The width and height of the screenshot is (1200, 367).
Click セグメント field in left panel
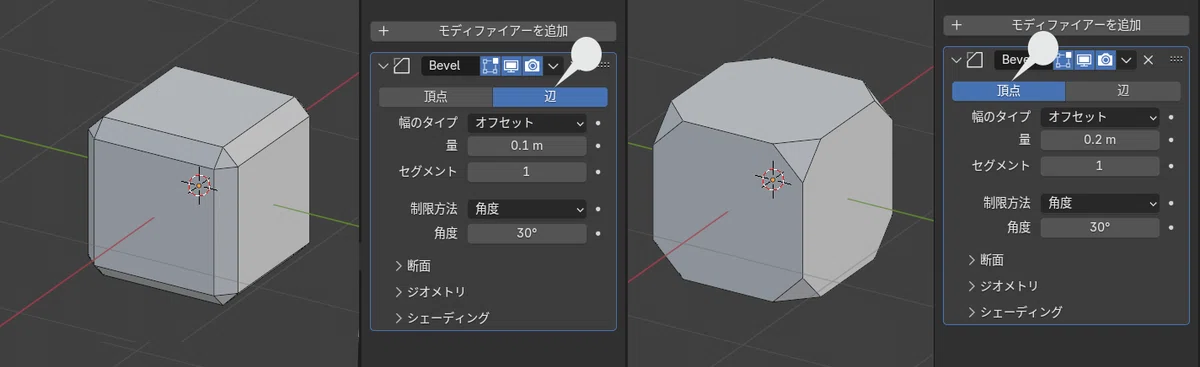coord(527,171)
